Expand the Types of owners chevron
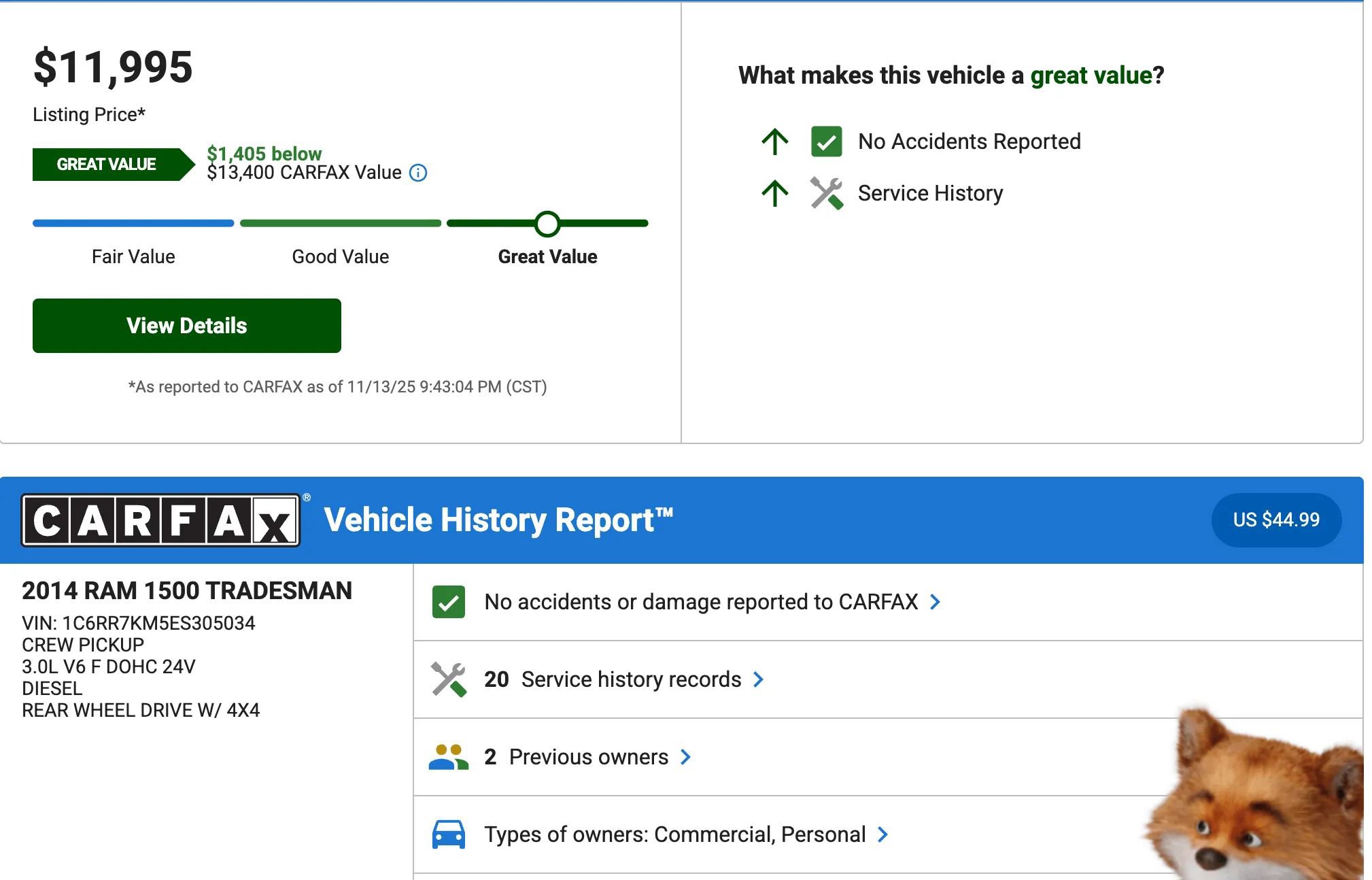This screenshot has height=880, width=1372. (882, 834)
